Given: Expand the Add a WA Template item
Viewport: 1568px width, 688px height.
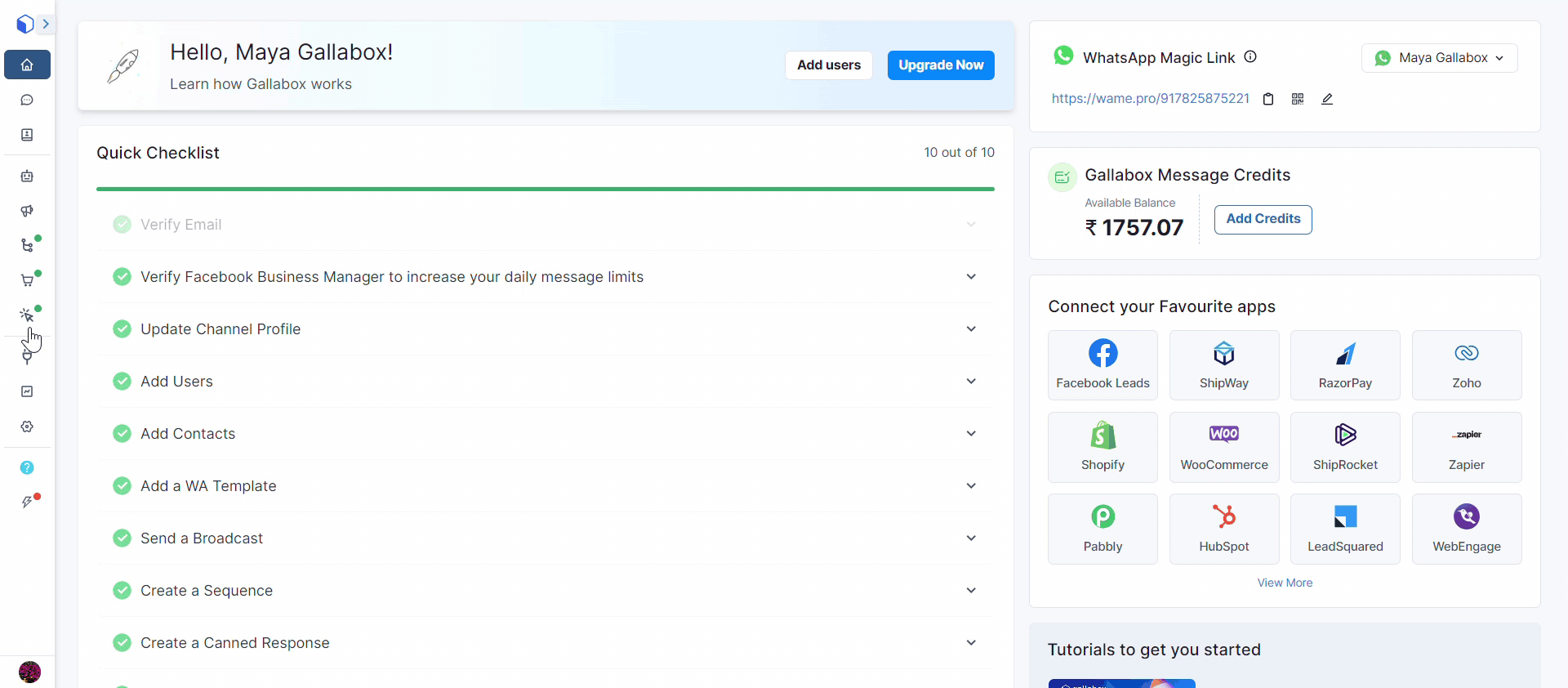Looking at the screenshot, I should click(x=971, y=486).
